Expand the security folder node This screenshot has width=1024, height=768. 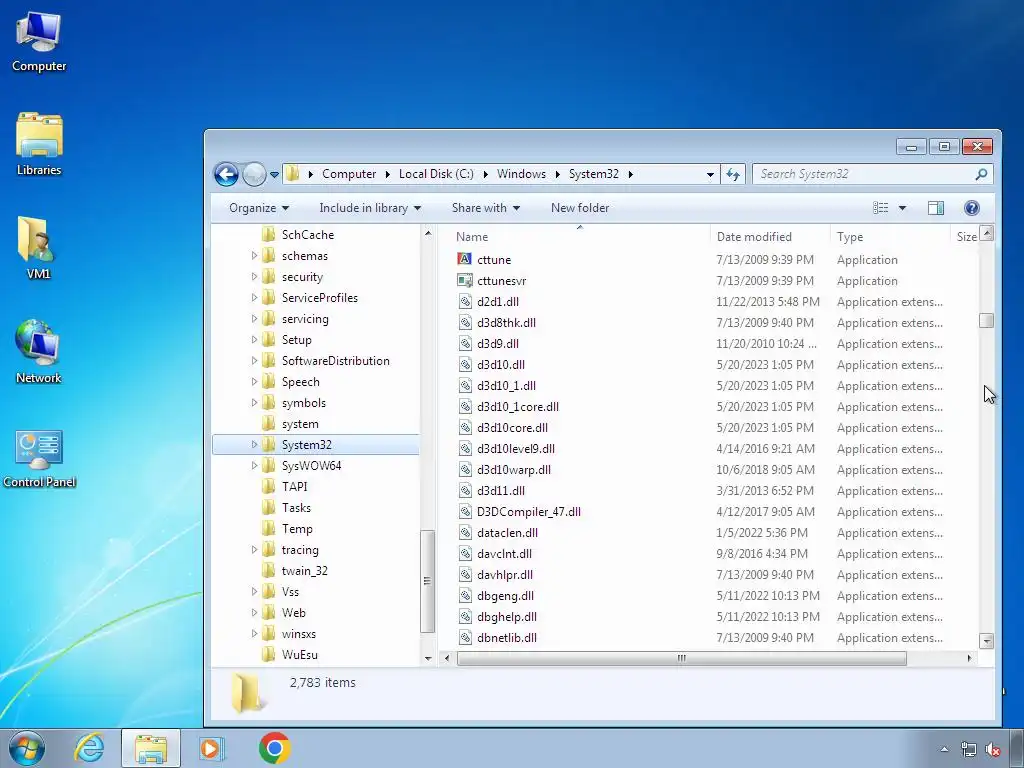[254, 276]
